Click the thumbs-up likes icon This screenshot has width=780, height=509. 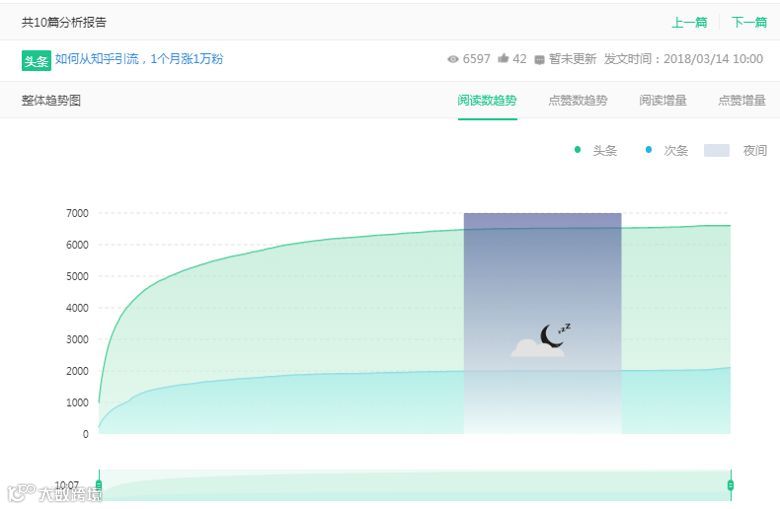[x=503, y=58]
